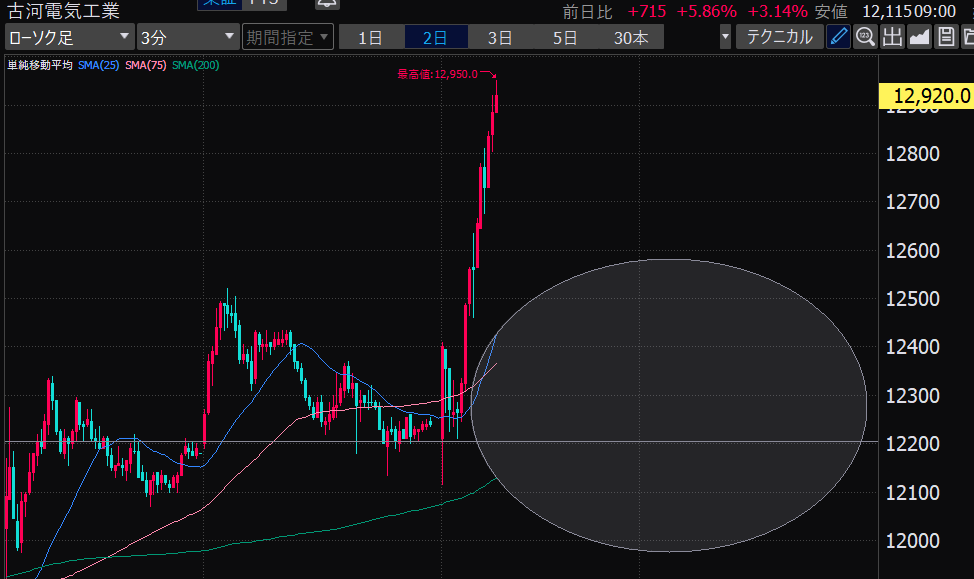Click the 出 output icon button

point(892,38)
